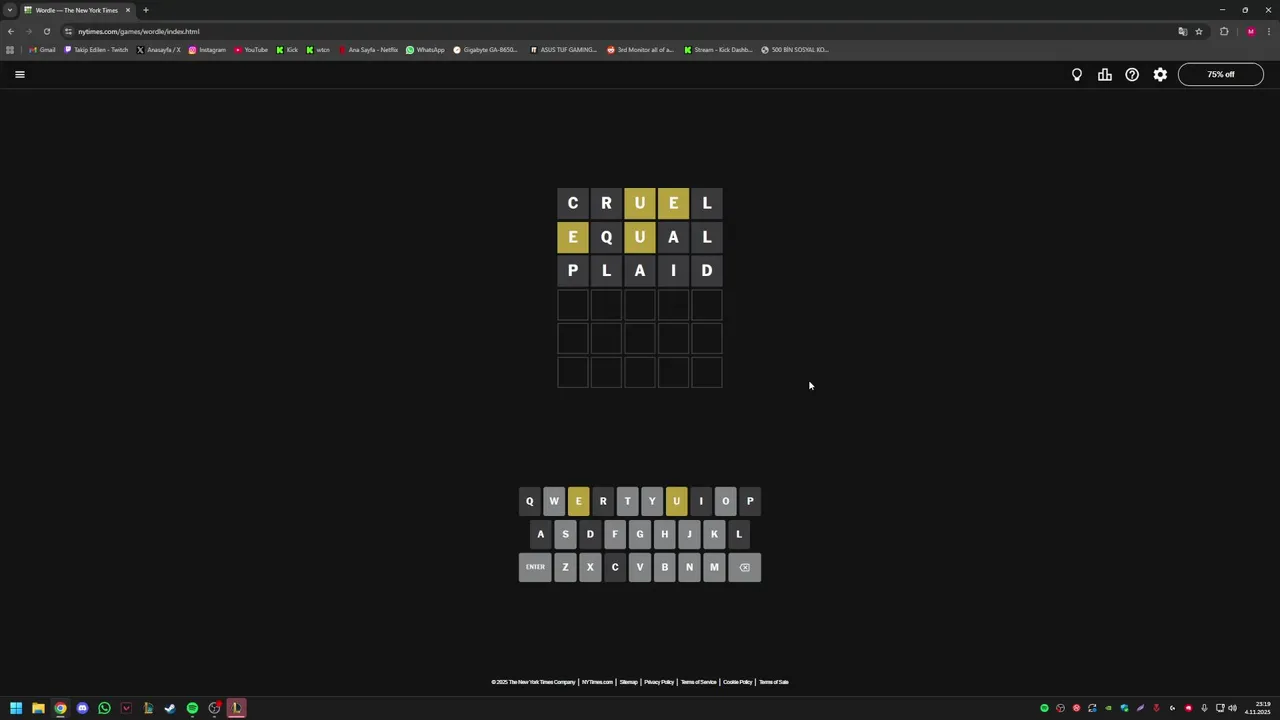Open the Ana Sayfa - Netflix bookmark
This screenshot has height=720, width=1280.
coord(368,49)
